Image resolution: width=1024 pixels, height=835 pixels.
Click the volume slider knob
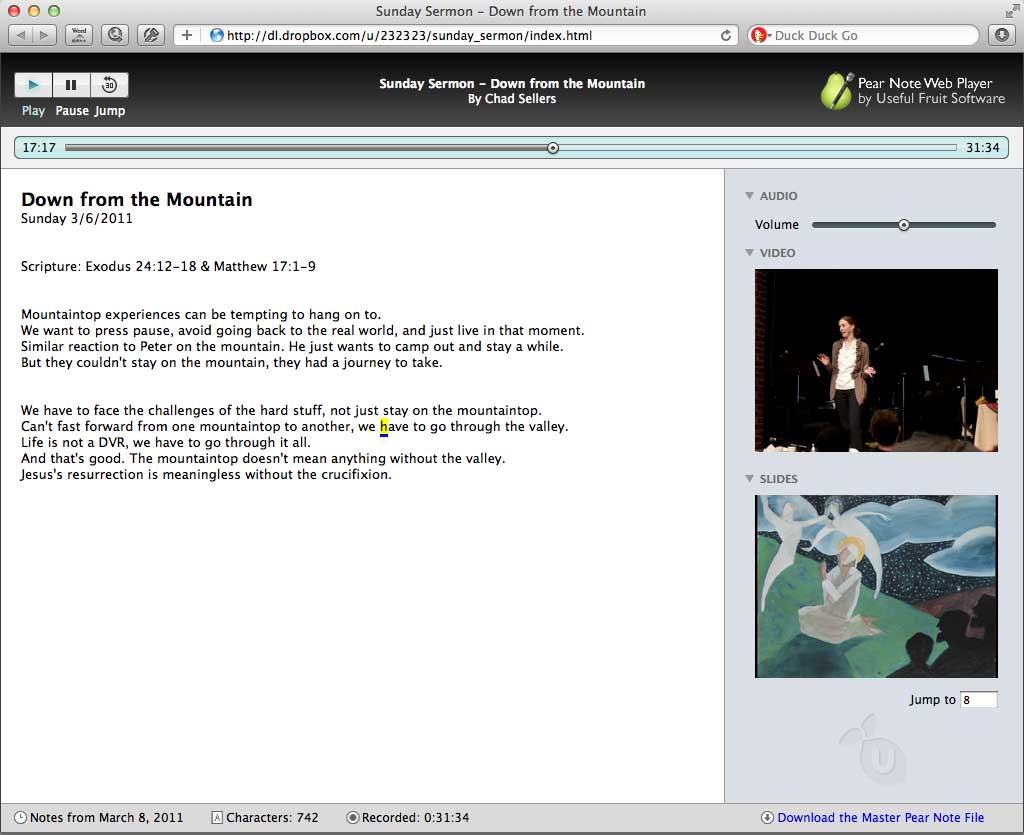[x=904, y=225]
